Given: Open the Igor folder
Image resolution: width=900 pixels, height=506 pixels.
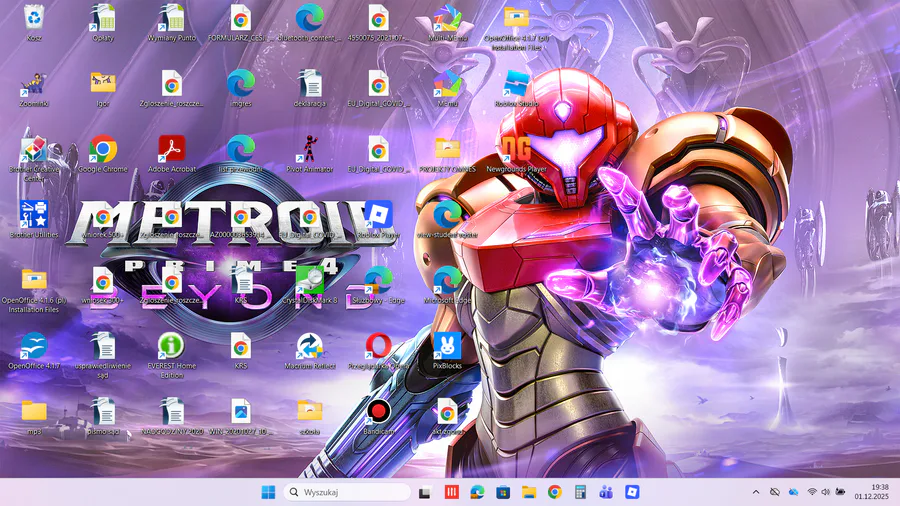Looking at the screenshot, I should (103, 83).
